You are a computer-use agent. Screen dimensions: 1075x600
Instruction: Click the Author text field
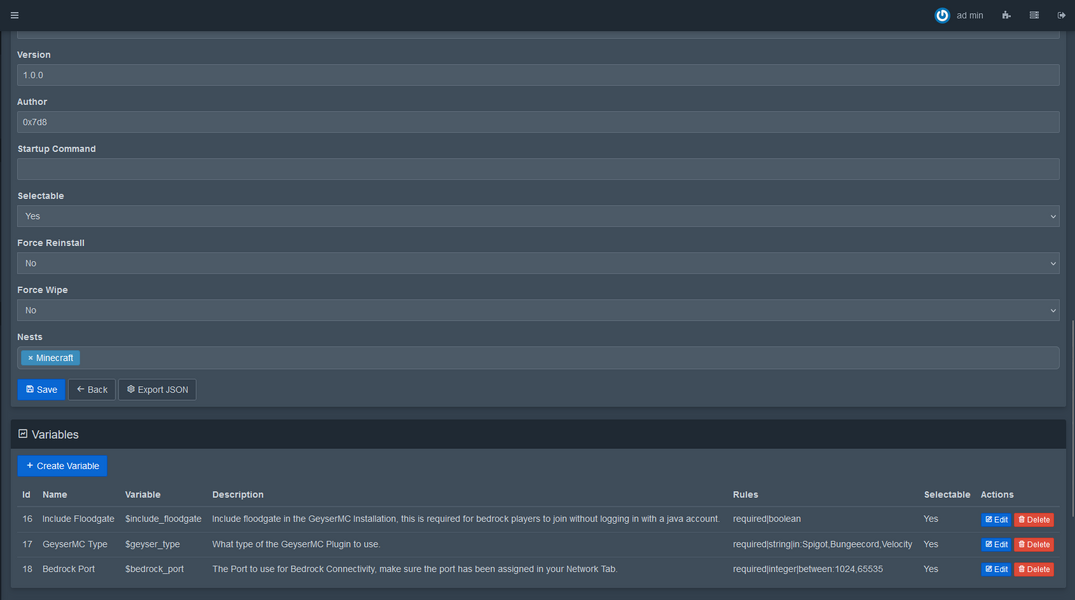pos(538,122)
